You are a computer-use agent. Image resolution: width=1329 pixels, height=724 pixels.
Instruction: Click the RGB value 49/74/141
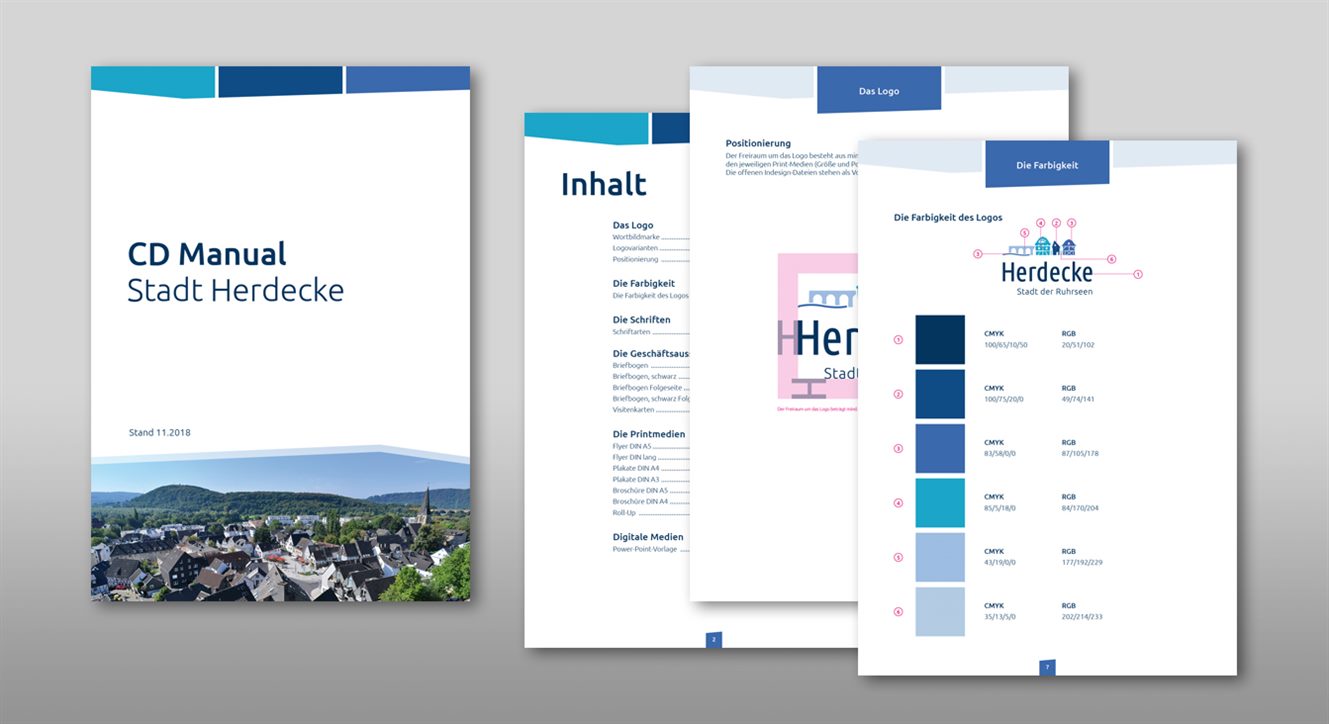tap(1078, 399)
